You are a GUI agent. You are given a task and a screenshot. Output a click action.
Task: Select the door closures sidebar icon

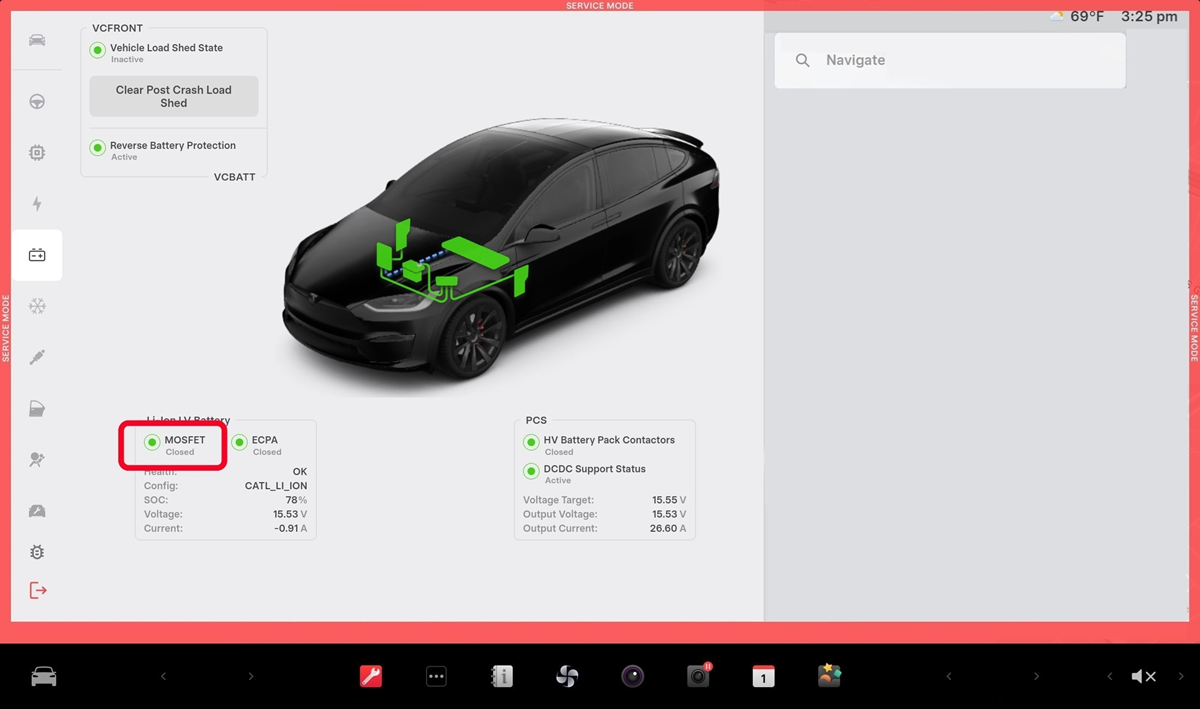(37, 408)
